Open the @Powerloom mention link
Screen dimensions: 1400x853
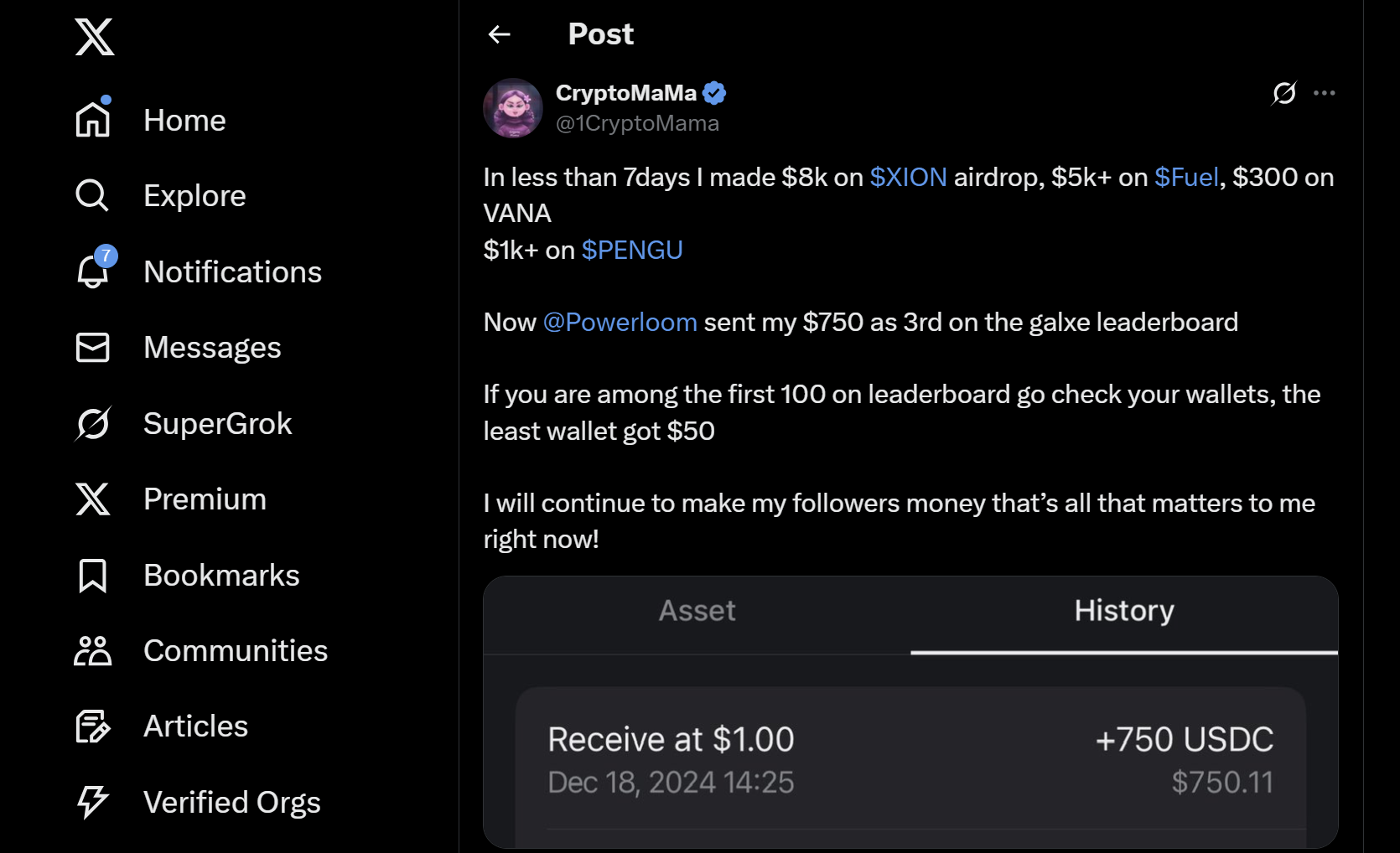click(620, 323)
